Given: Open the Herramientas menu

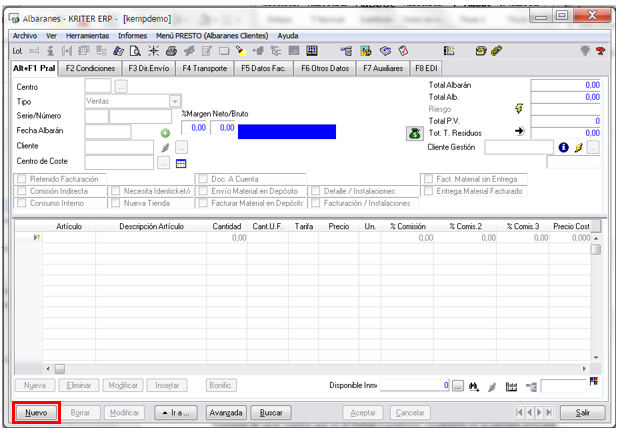Looking at the screenshot, I should pyautogui.click(x=87, y=36).
